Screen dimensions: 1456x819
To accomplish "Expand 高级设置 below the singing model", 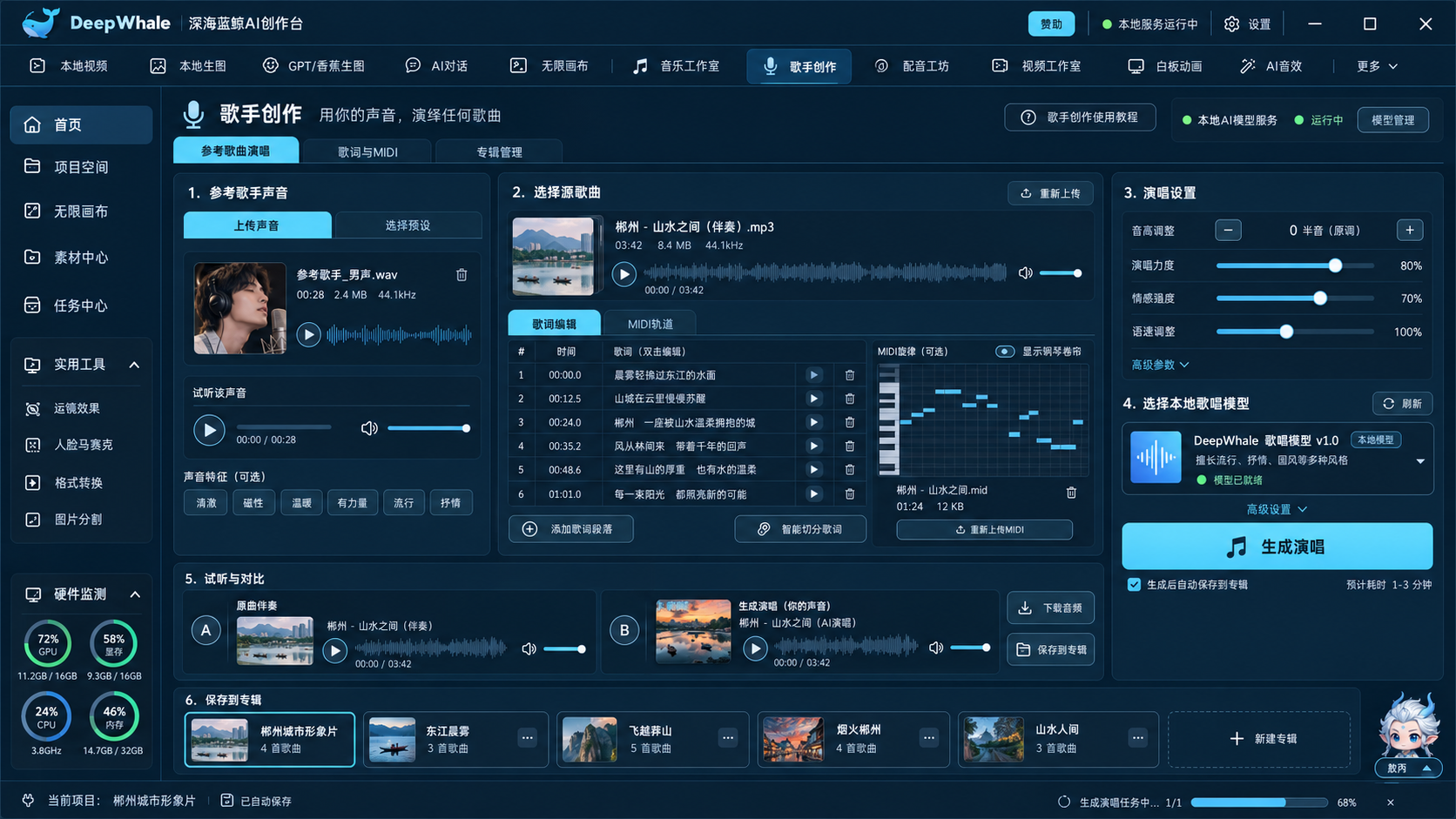I will (1277, 509).
